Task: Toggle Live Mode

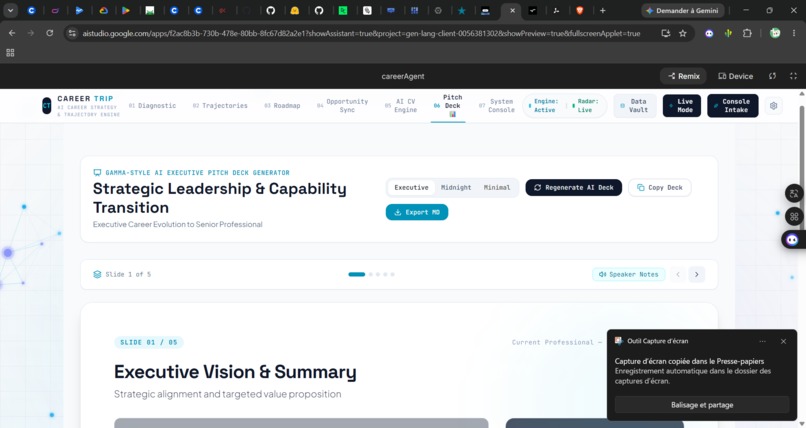Action: pos(682,106)
